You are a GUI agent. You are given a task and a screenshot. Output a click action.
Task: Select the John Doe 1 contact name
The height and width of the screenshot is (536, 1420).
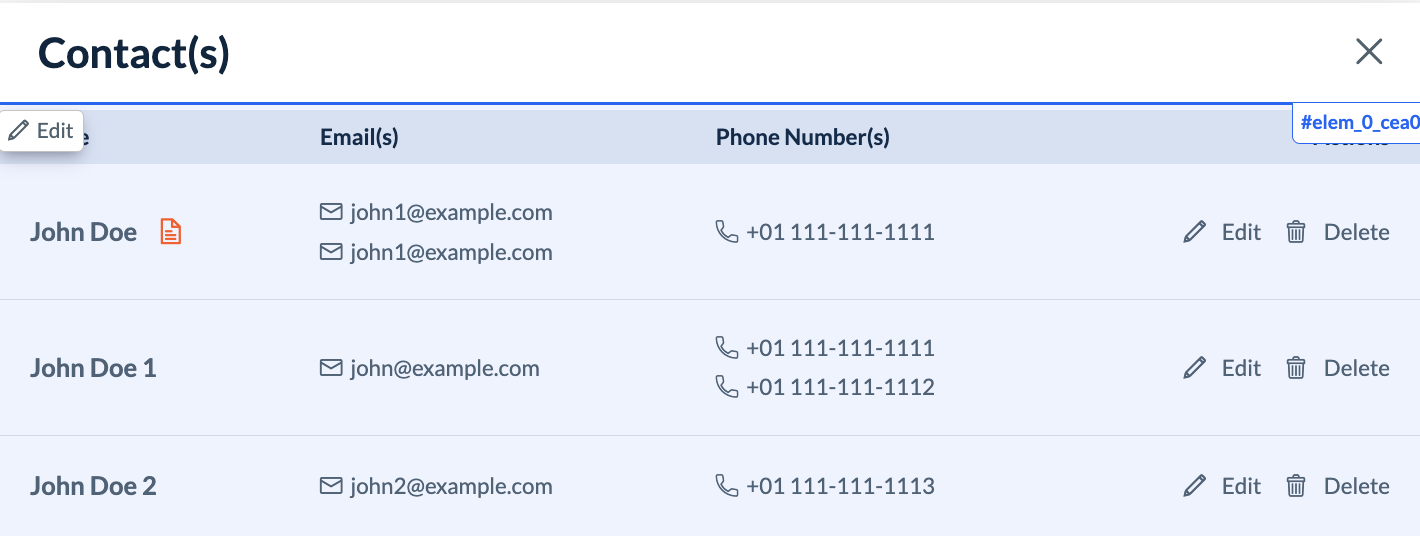coord(93,368)
